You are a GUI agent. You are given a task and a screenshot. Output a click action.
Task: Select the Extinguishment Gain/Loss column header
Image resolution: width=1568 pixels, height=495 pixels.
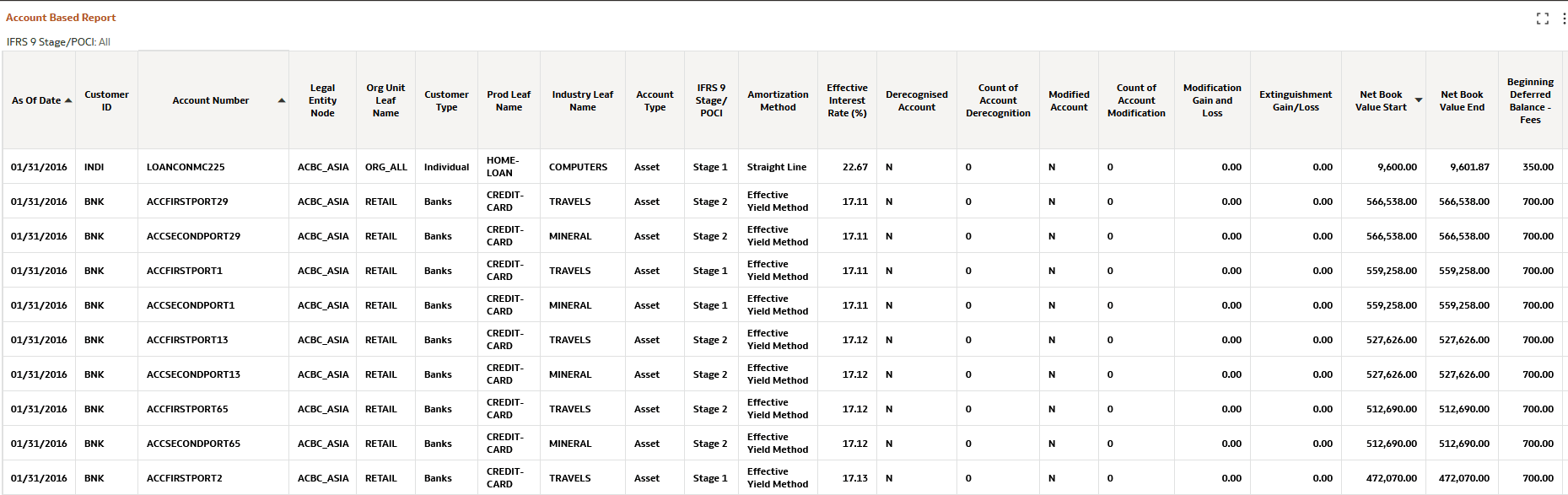click(x=1296, y=100)
